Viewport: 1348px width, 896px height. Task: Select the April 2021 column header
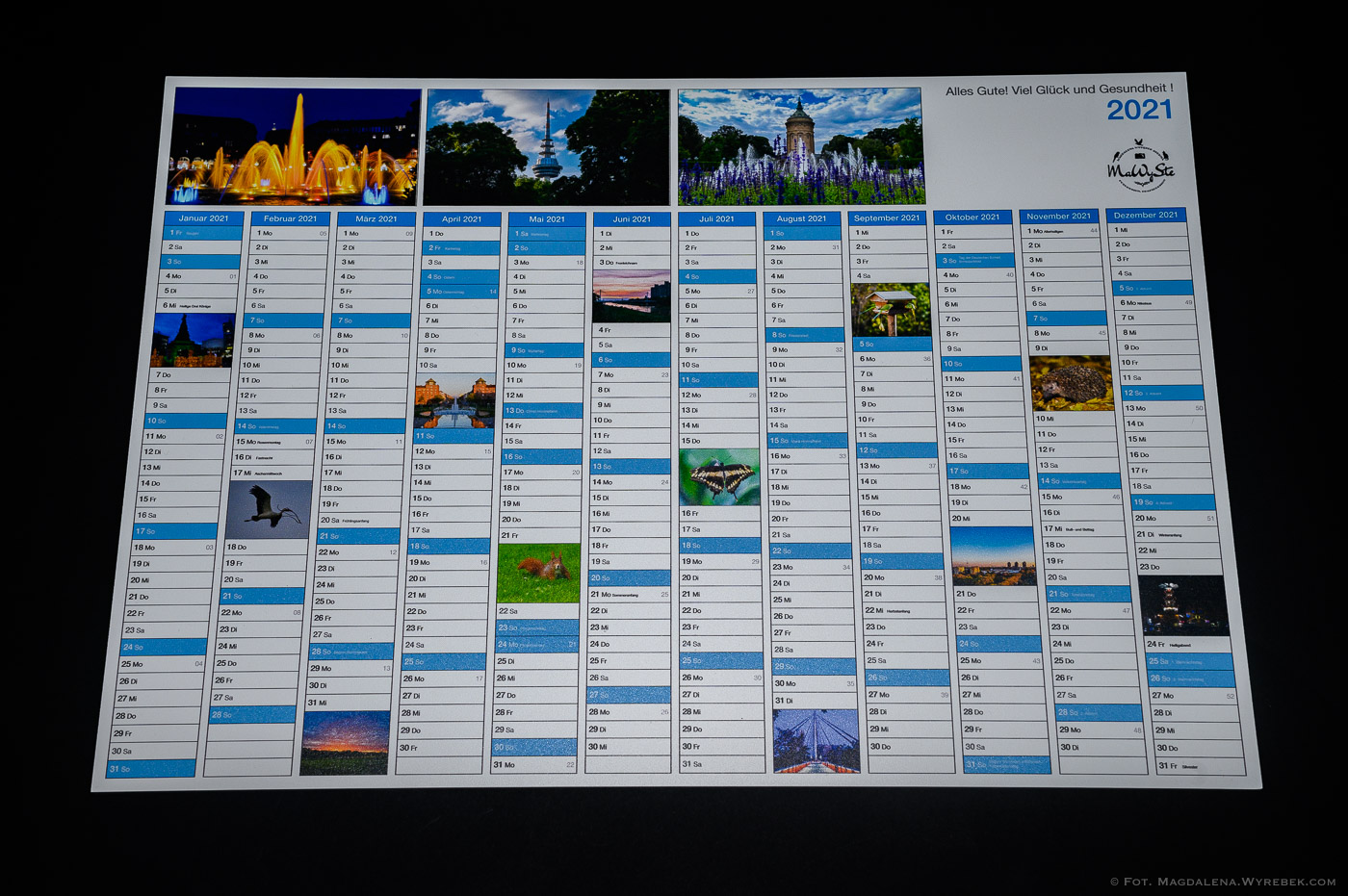(x=462, y=219)
